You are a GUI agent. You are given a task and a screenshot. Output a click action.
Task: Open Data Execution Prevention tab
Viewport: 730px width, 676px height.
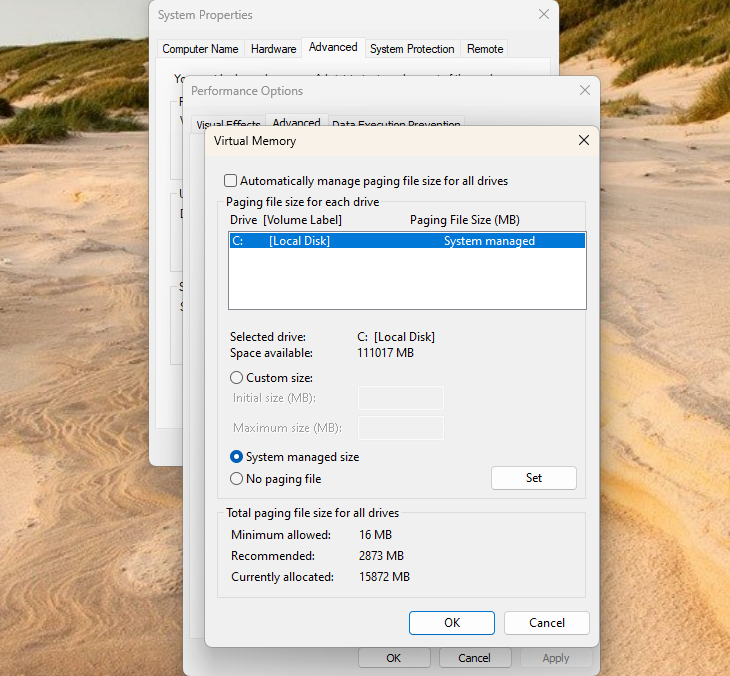(x=396, y=123)
